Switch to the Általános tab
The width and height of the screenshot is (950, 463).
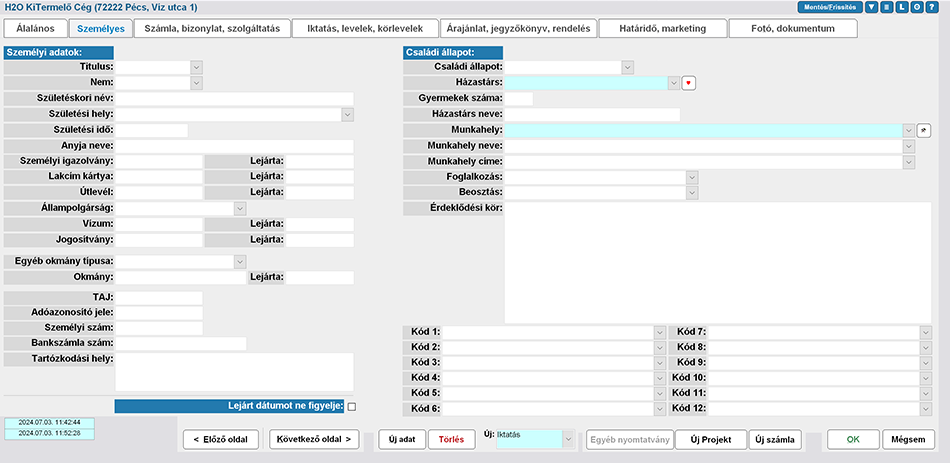35,29
